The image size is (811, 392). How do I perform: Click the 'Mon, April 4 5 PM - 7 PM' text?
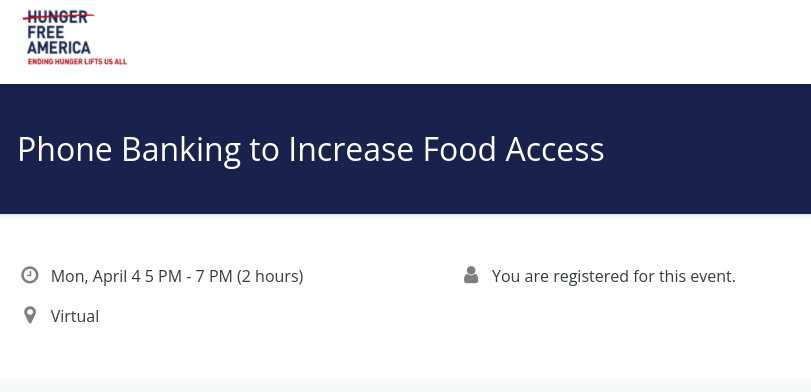click(x=142, y=276)
